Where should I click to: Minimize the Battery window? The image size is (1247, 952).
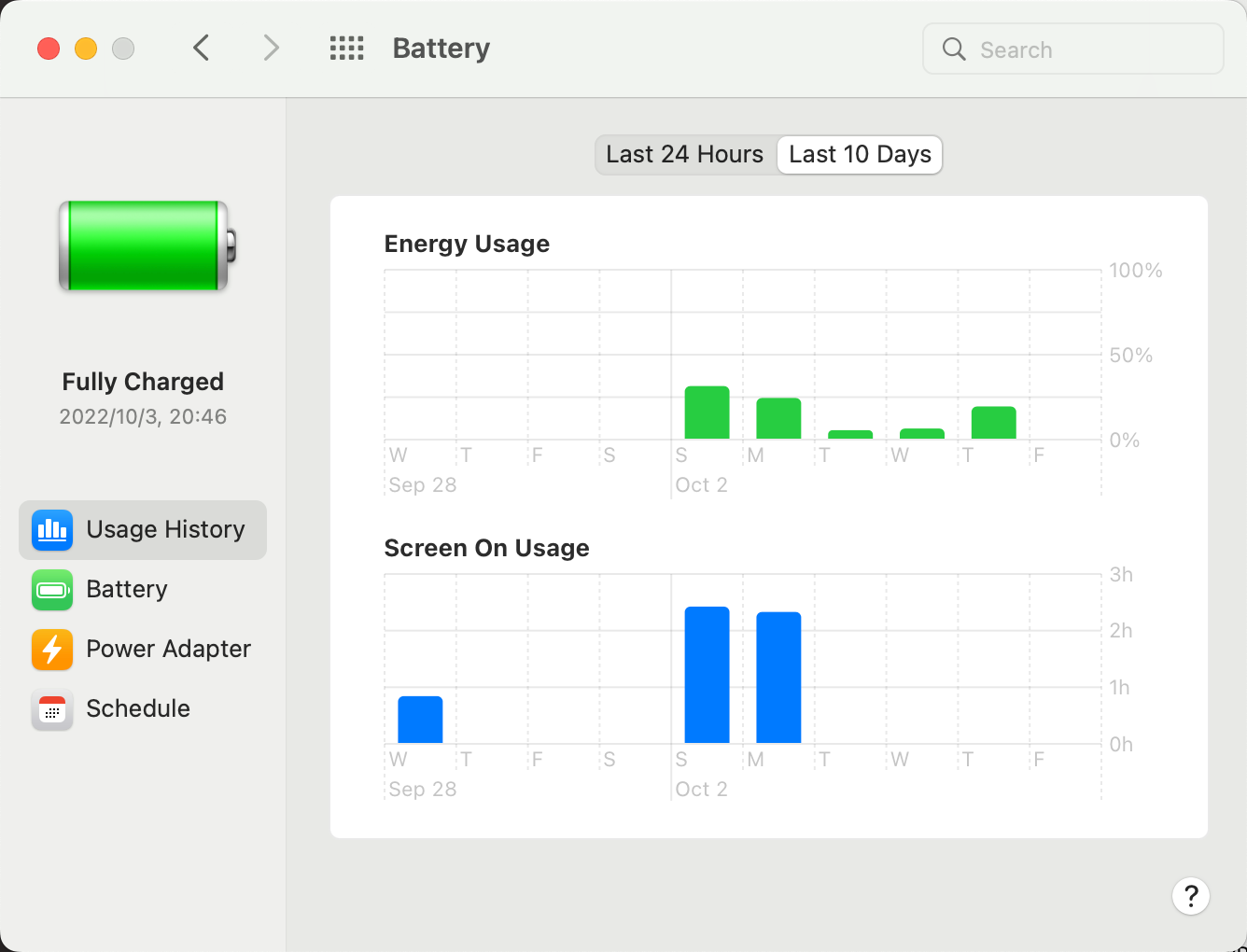tap(86, 49)
